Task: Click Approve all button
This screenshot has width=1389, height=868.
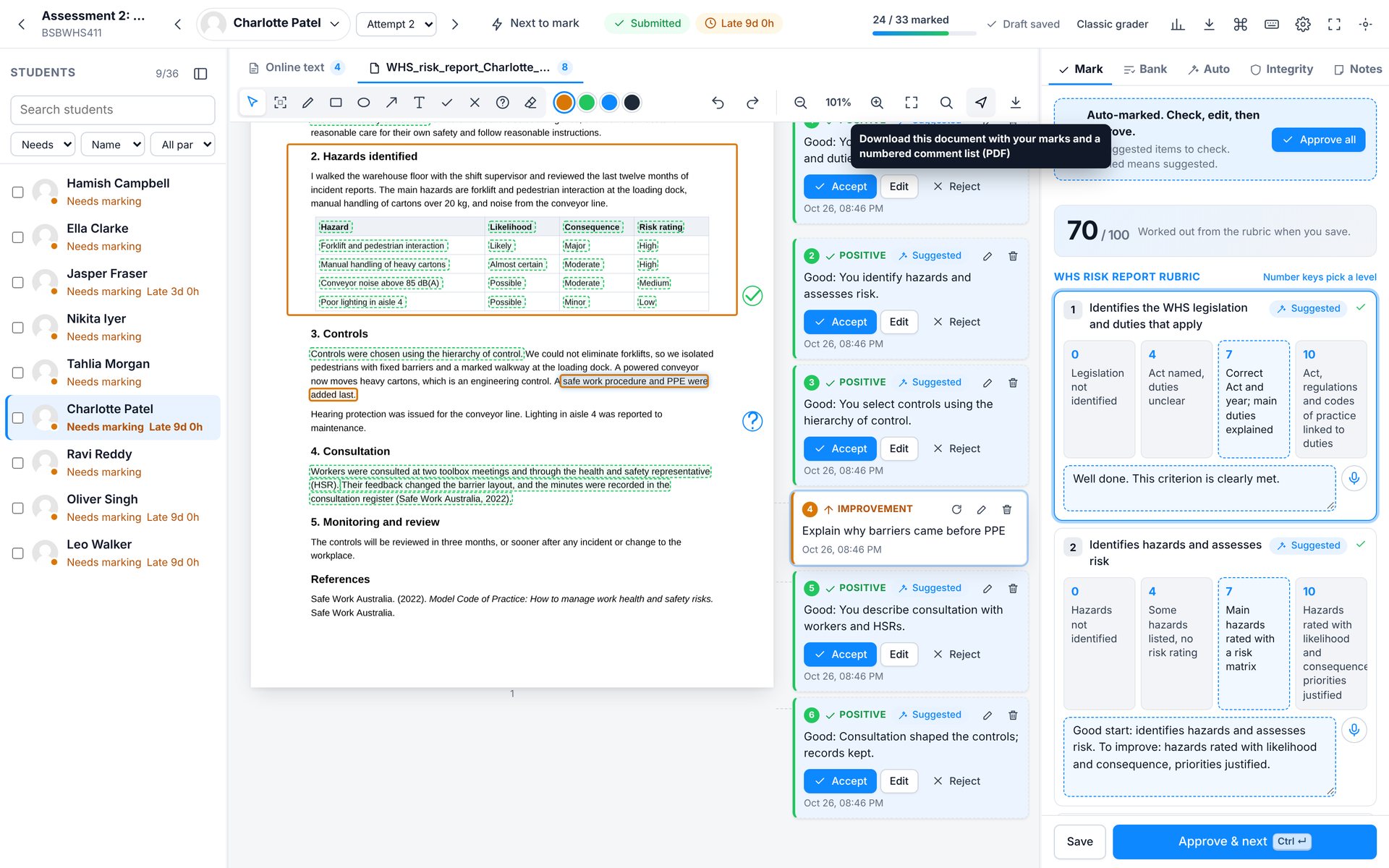Action: tap(1318, 140)
